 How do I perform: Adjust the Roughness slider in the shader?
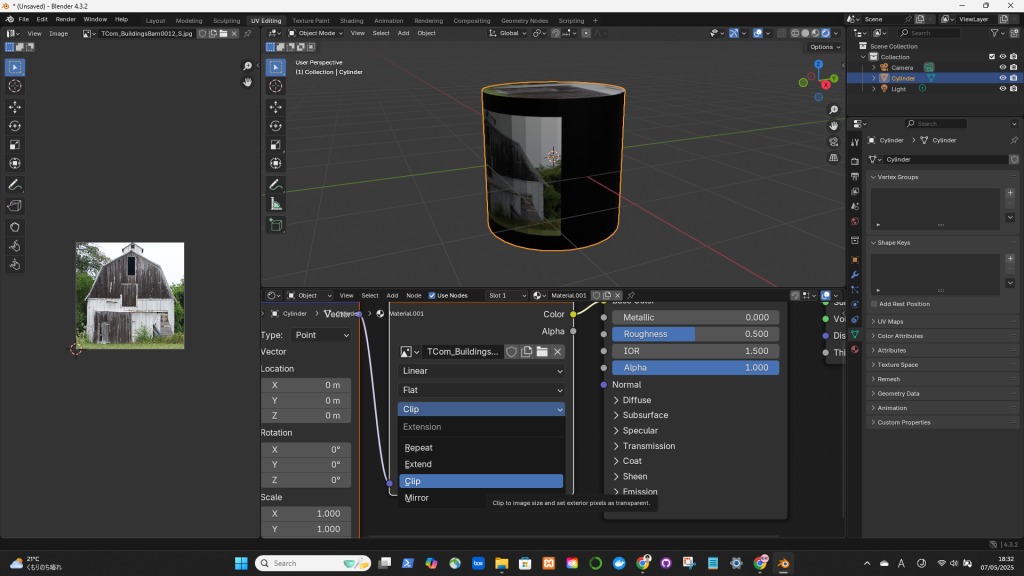point(695,334)
